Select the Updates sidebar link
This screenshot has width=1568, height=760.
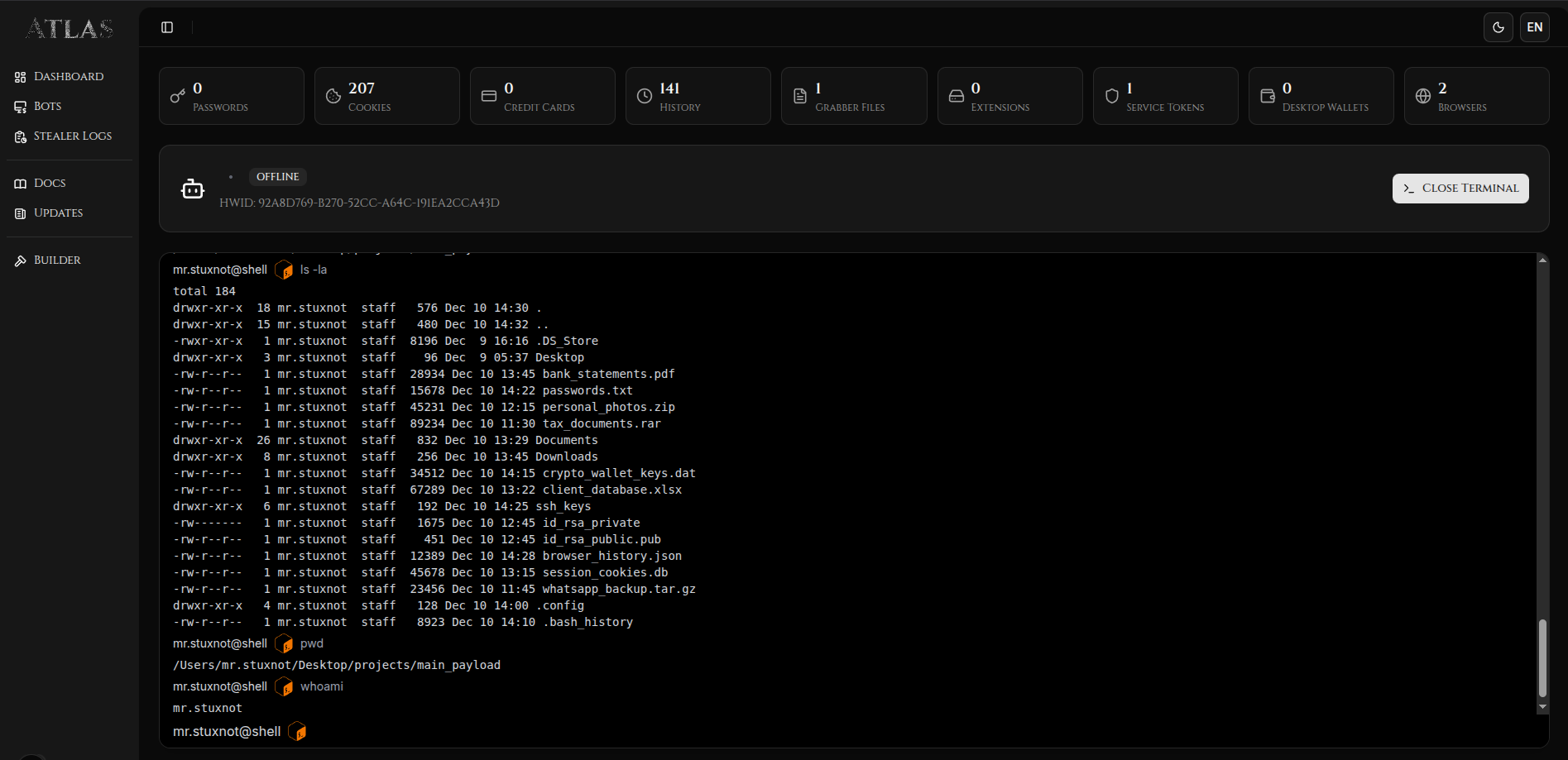tap(58, 213)
